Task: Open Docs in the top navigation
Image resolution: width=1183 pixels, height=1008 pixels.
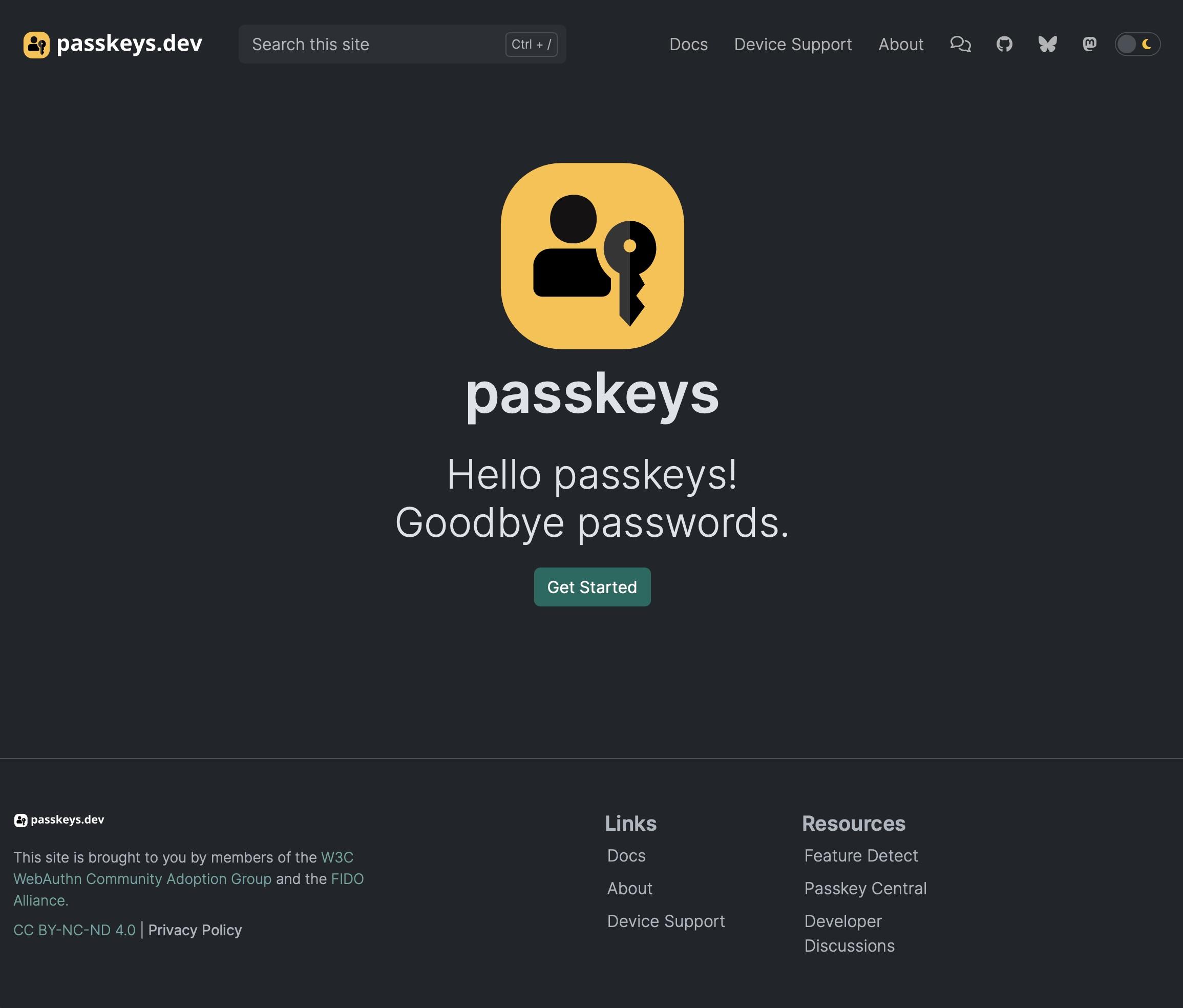Action: click(688, 45)
